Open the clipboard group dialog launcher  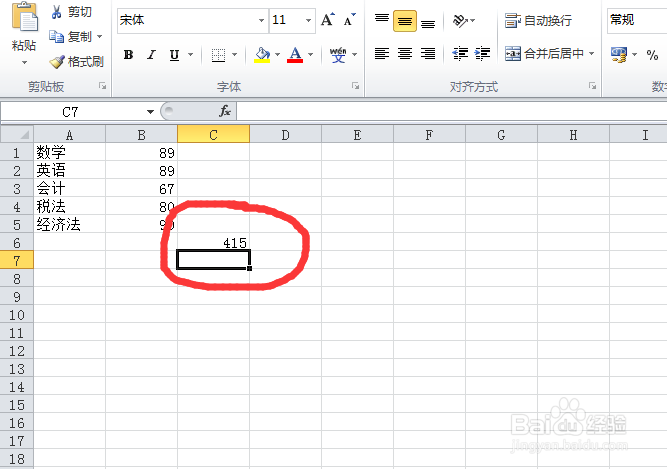103,86
